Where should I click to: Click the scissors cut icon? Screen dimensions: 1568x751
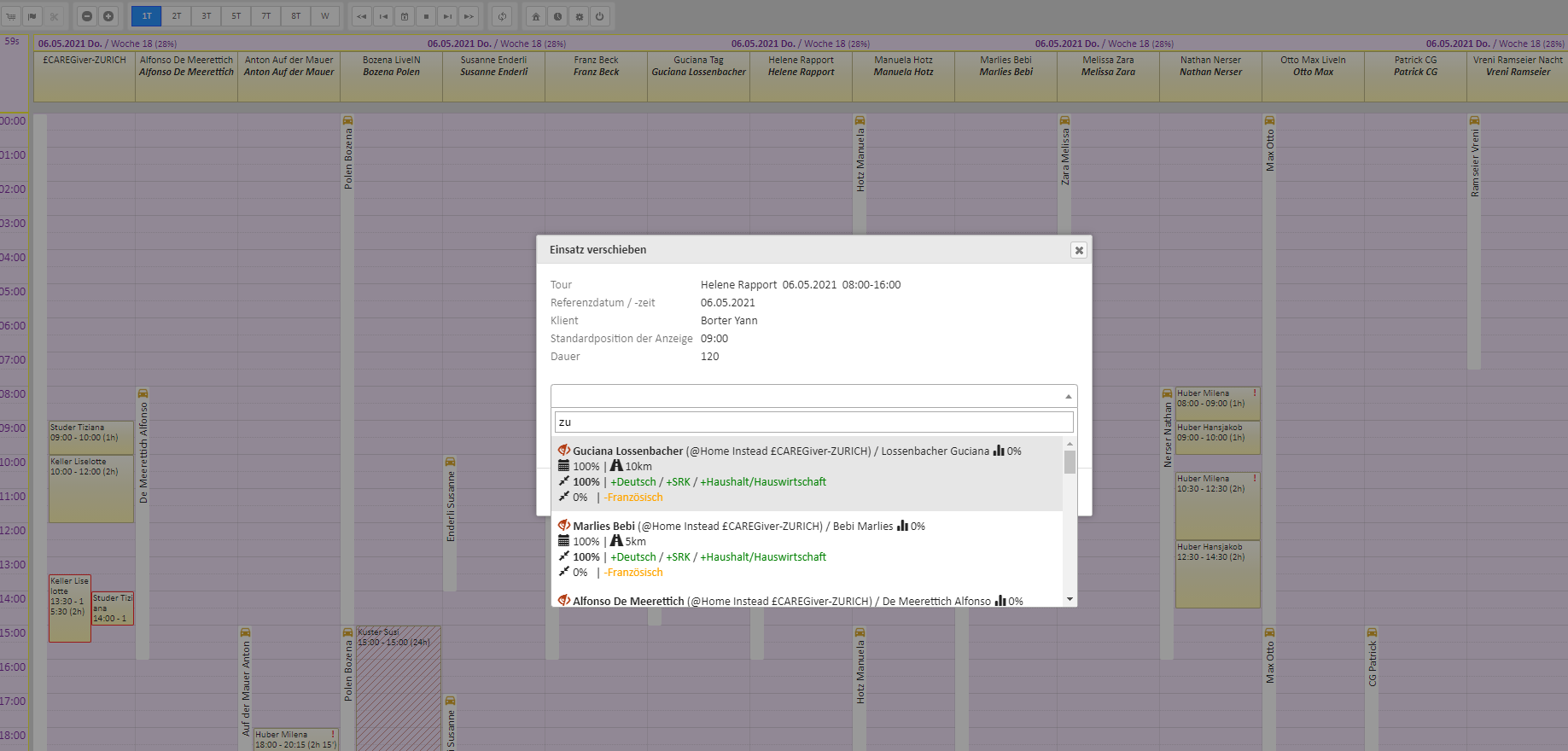click(54, 16)
